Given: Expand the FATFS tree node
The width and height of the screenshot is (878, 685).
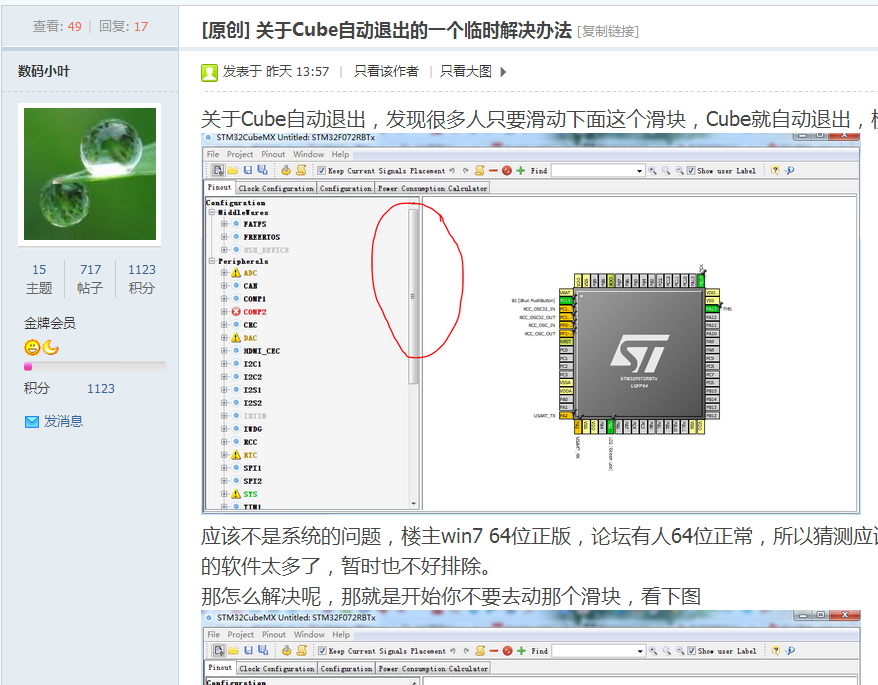Looking at the screenshot, I should click(224, 223).
